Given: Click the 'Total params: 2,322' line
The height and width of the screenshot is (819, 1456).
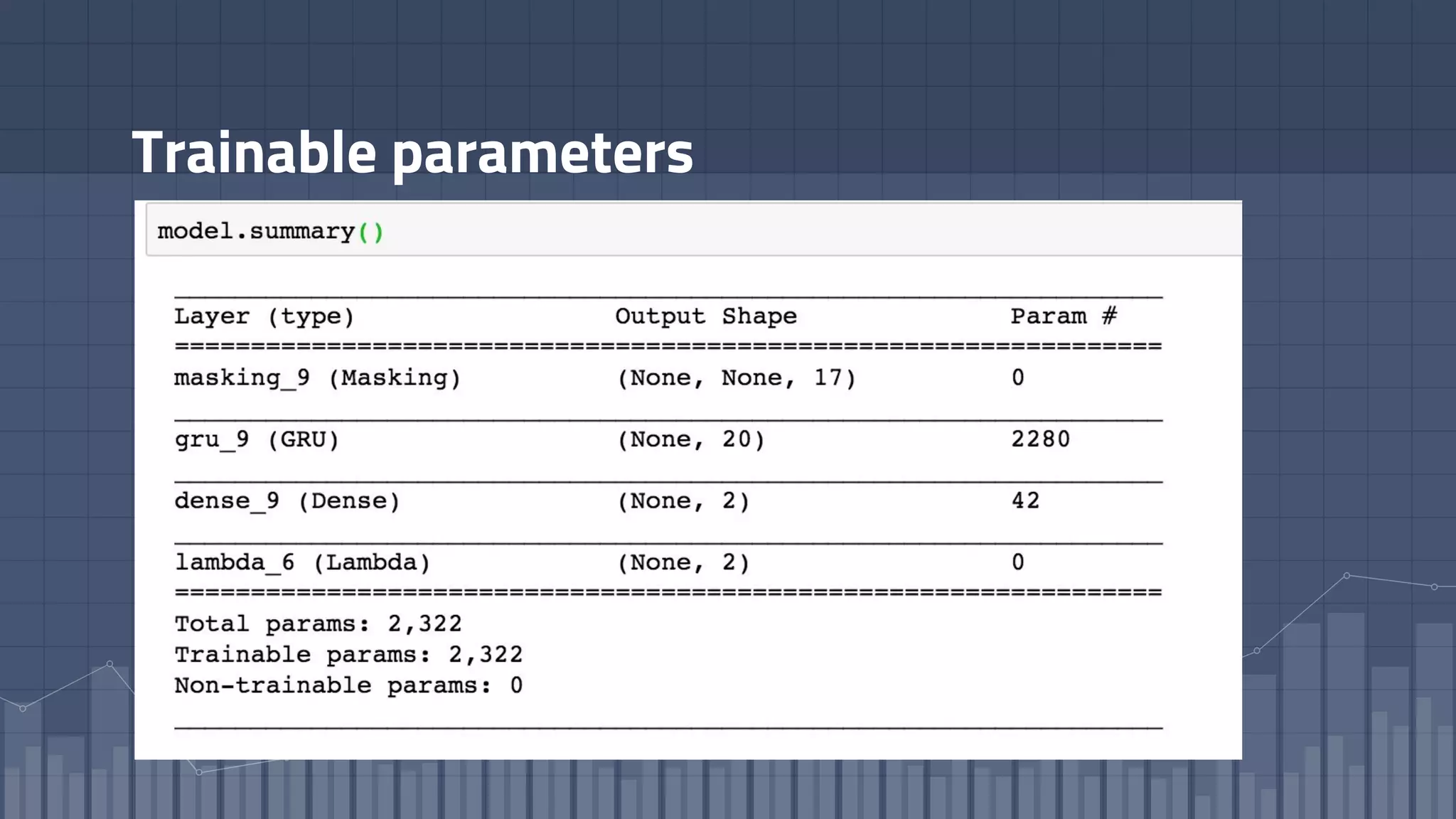Looking at the screenshot, I should coord(318,624).
